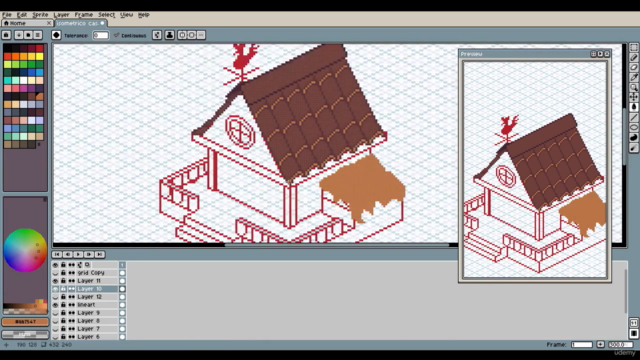Open the Select menu

(x=107, y=15)
